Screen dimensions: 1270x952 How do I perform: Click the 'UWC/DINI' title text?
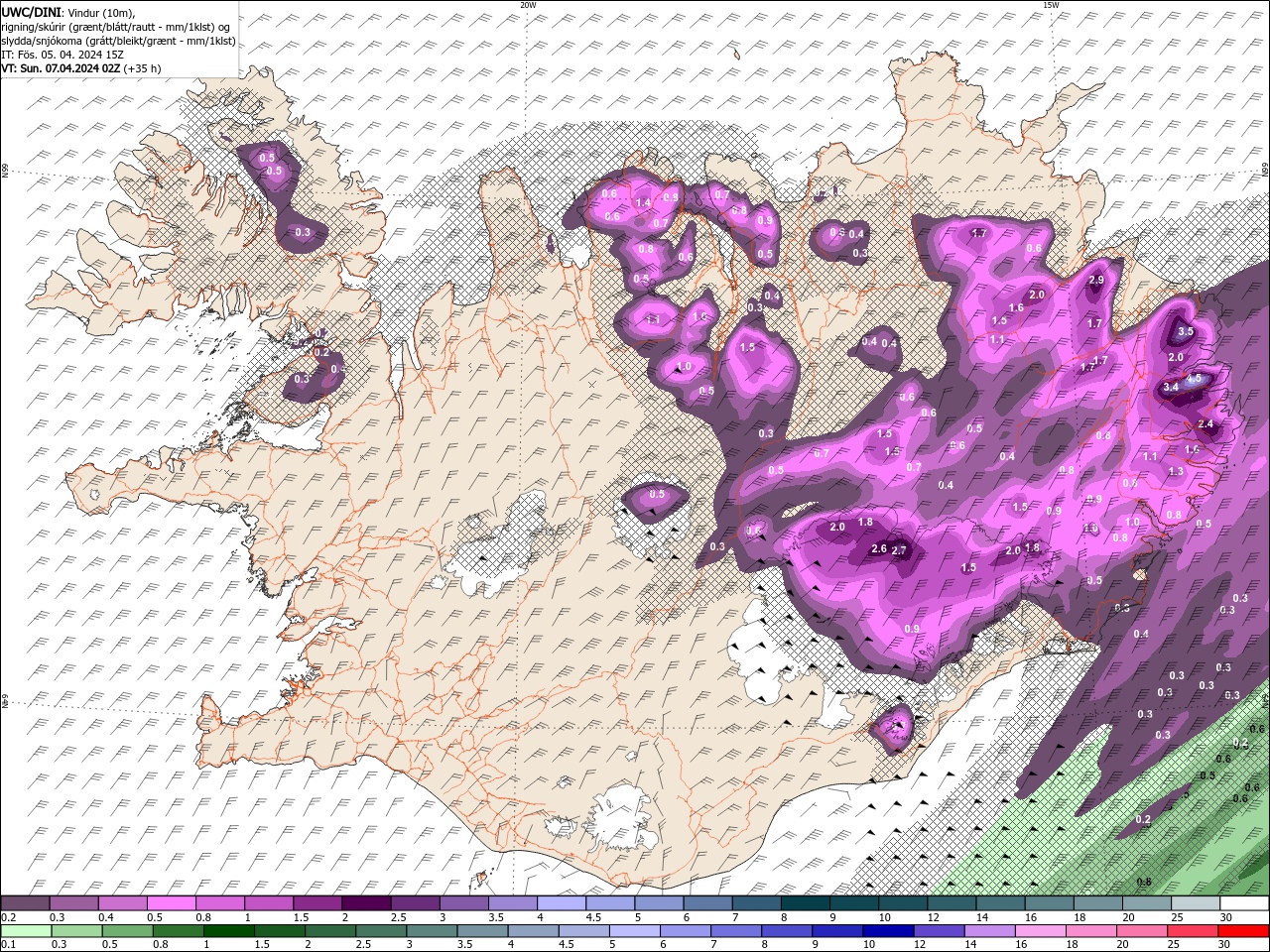point(31,11)
